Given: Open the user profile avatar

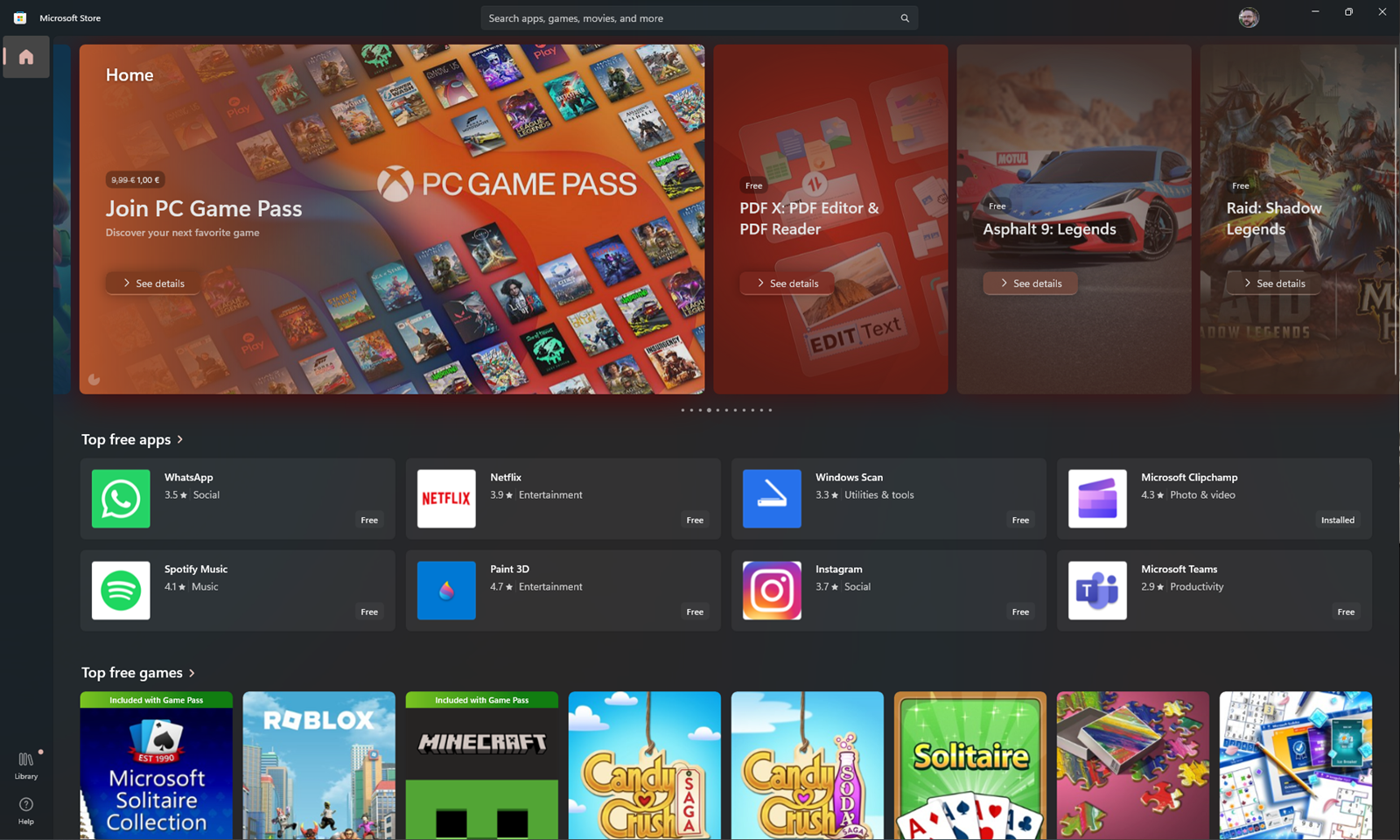Looking at the screenshot, I should (x=1249, y=17).
